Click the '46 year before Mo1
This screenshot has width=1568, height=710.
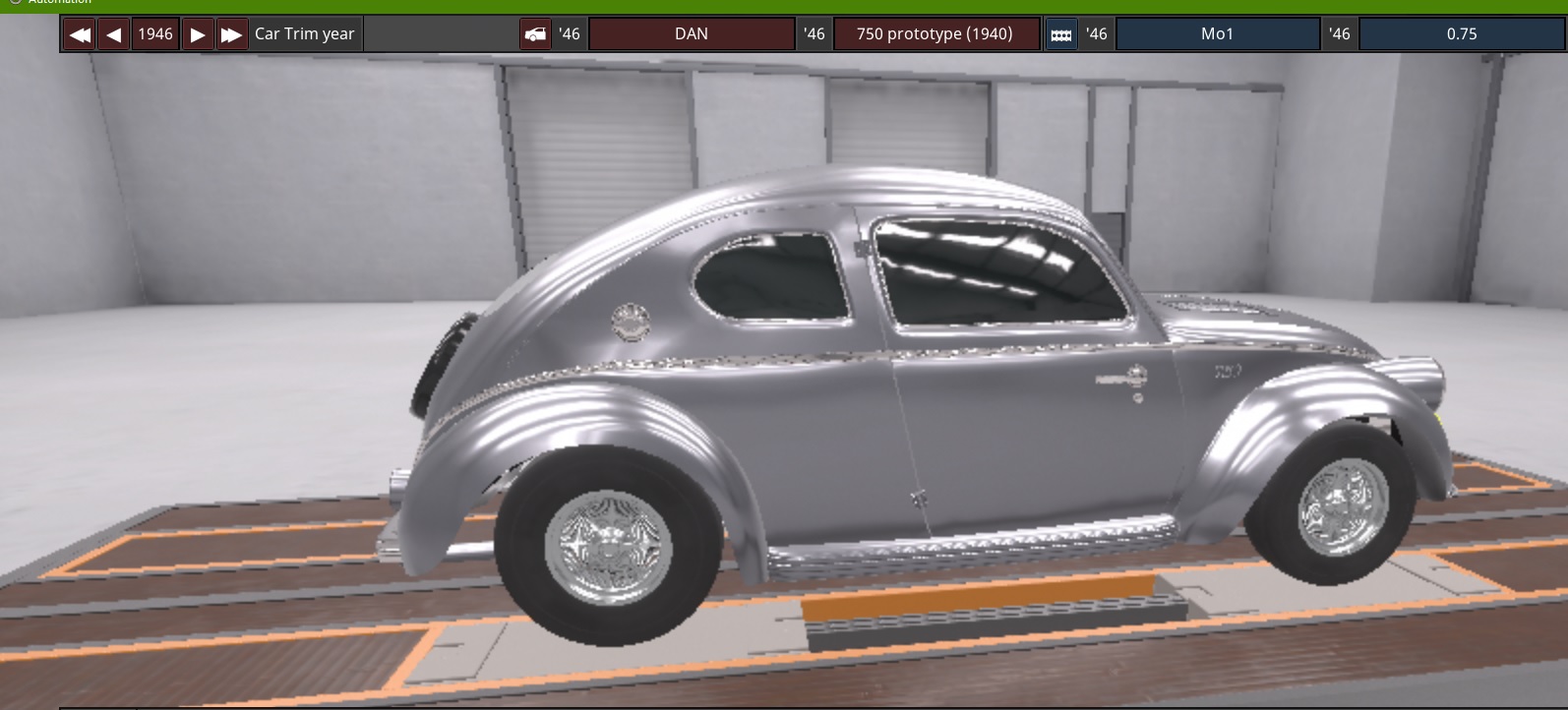(x=1097, y=34)
